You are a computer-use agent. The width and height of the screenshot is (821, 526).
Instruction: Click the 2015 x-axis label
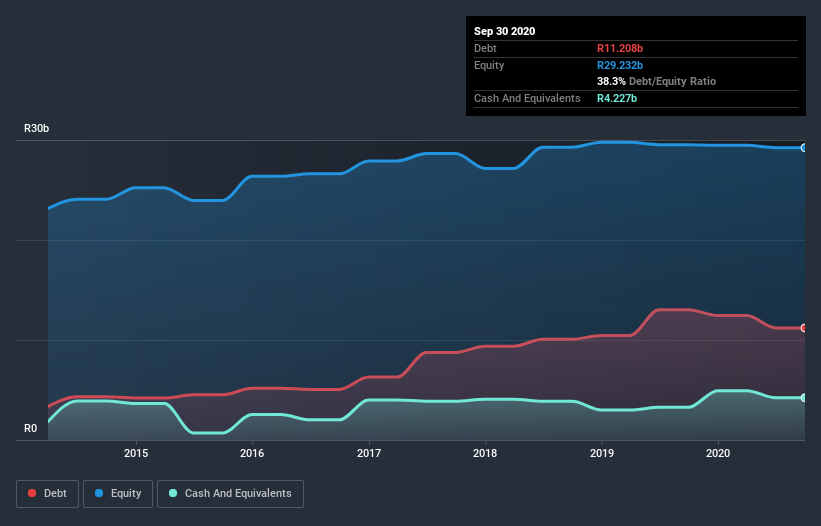point(136,453)
